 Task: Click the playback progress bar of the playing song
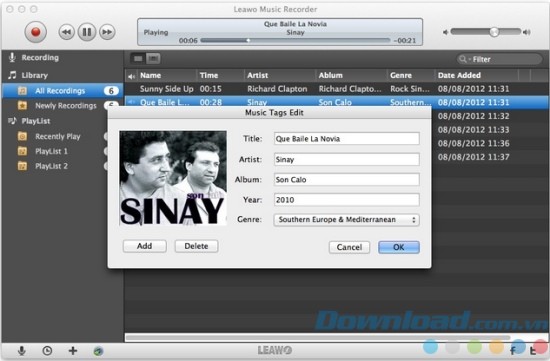[295, 40]
